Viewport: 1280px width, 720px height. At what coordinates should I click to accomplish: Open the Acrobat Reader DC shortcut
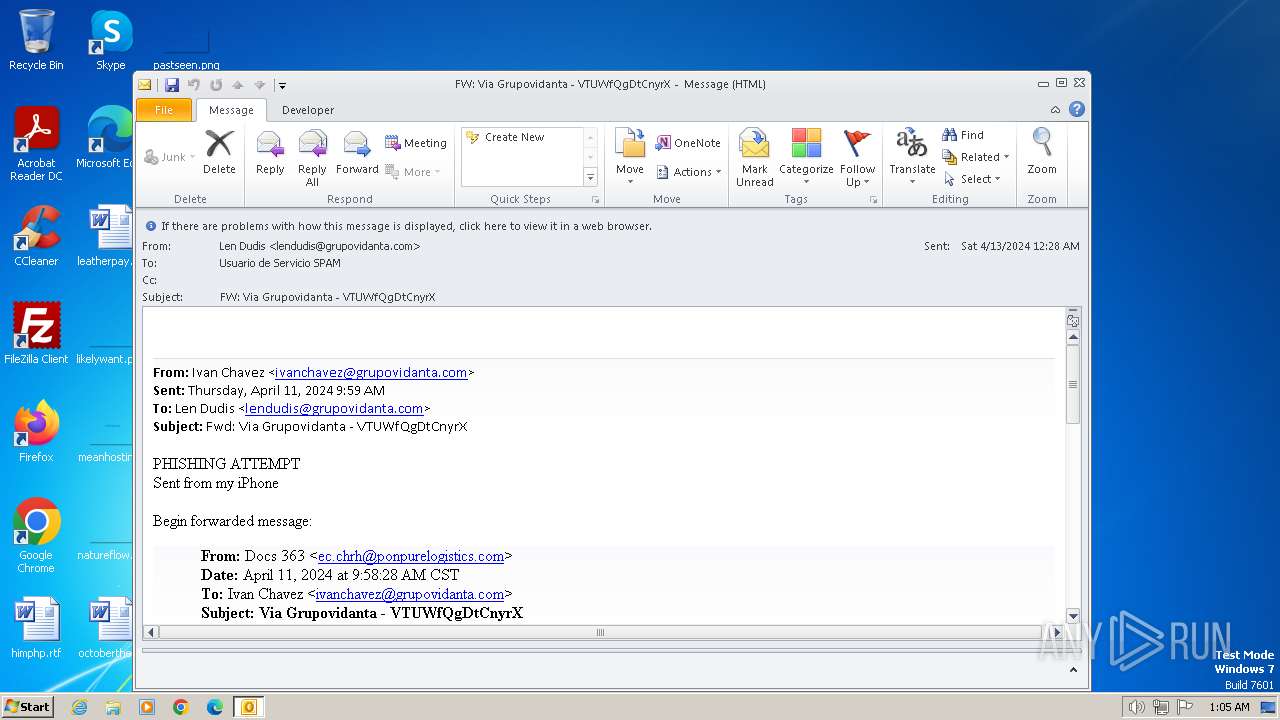[x=36, y=144]
